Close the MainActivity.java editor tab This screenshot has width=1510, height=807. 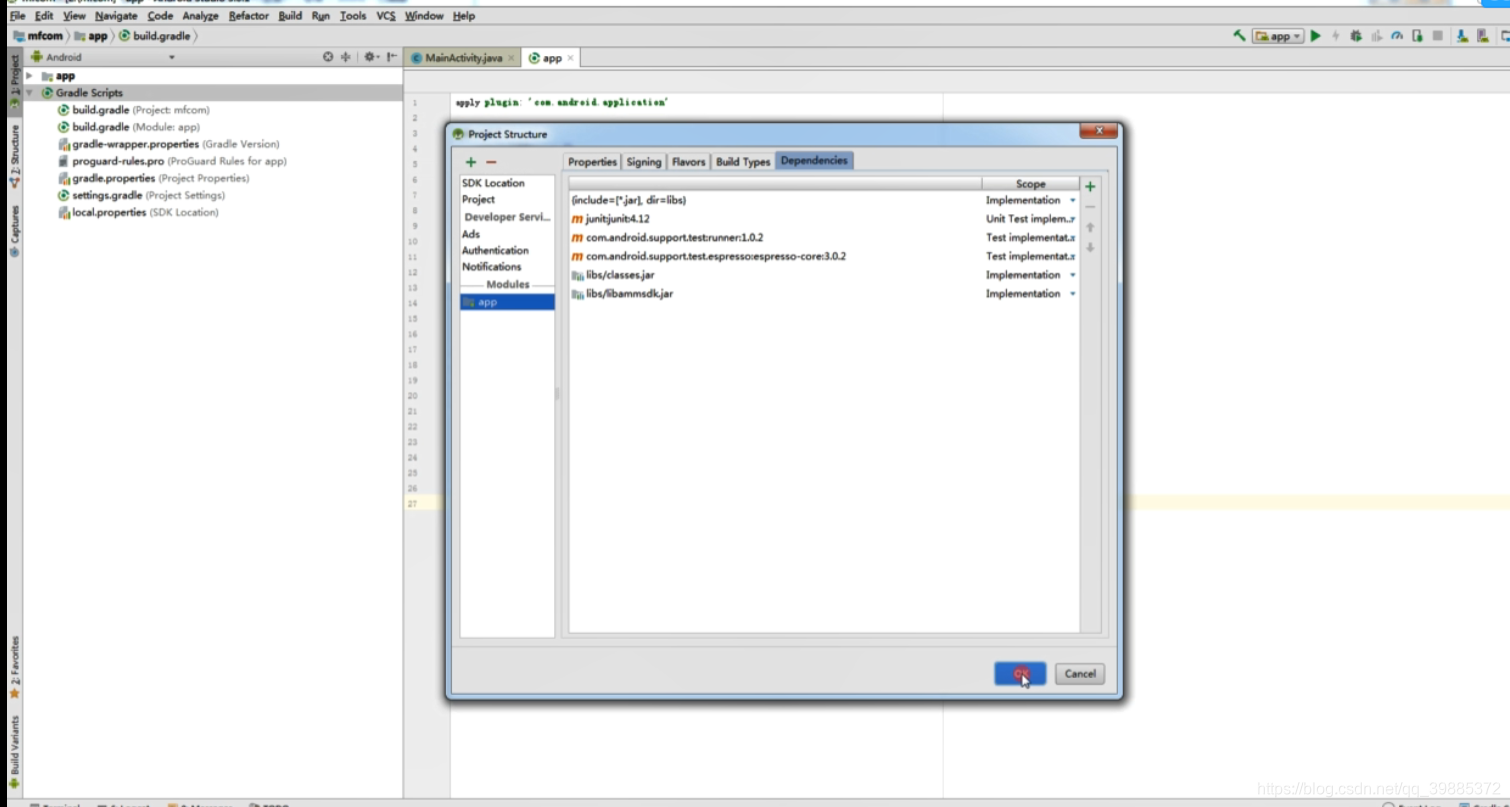pyautogui.click(x=511, y=58)
